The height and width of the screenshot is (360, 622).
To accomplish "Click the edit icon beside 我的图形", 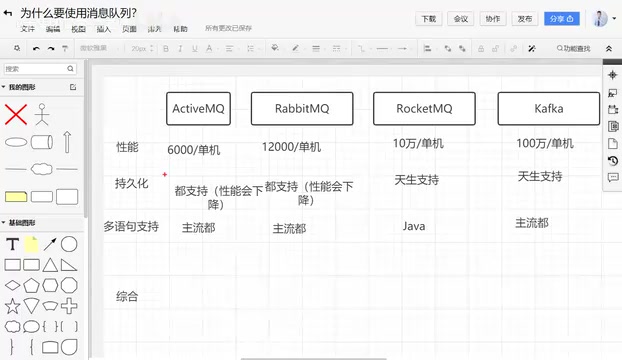I will (x=73, y=87).
